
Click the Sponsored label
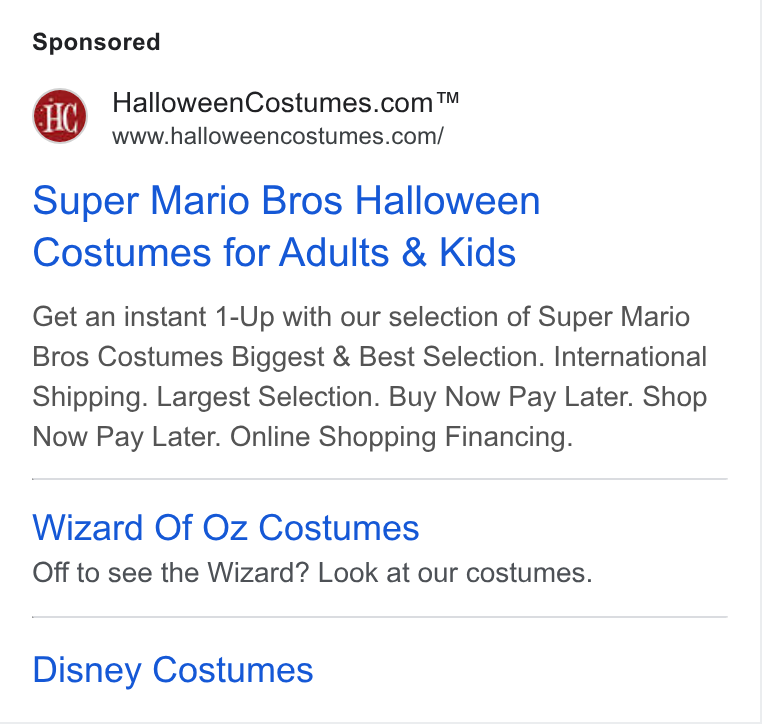coord(96,42)
